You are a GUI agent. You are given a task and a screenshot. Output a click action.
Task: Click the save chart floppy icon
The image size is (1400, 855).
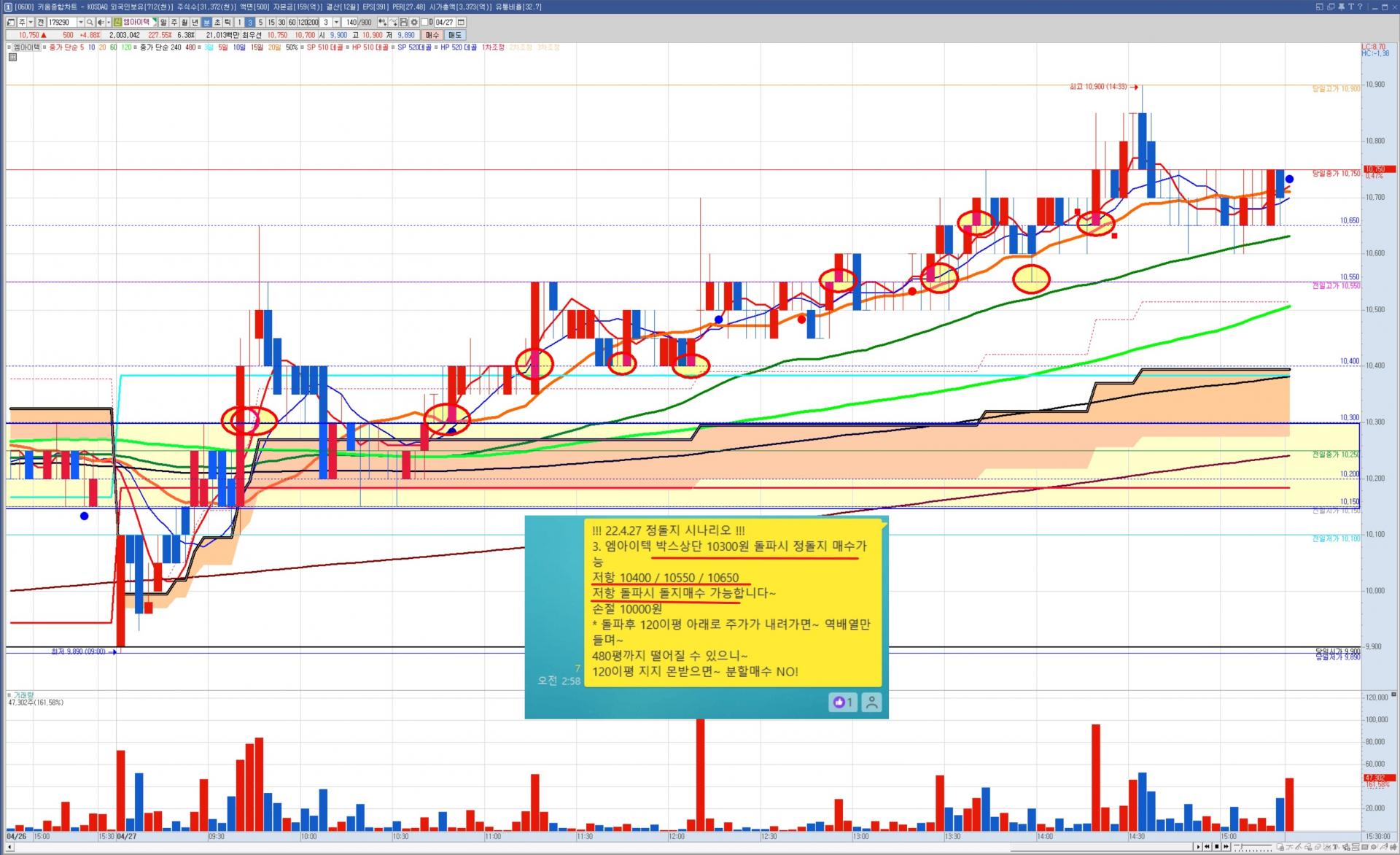click(x=403, y=23)
